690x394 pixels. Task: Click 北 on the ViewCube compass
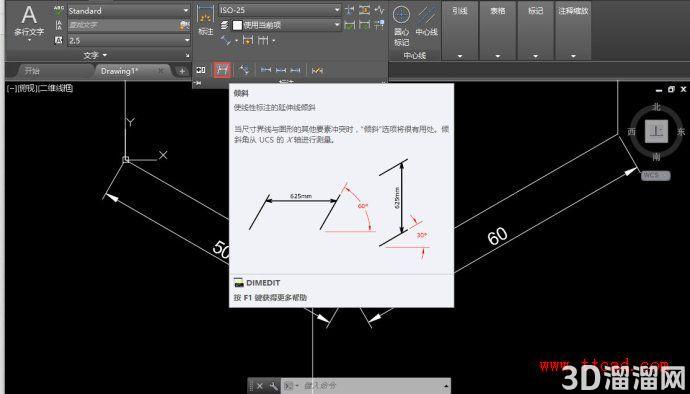click(657, 107)
